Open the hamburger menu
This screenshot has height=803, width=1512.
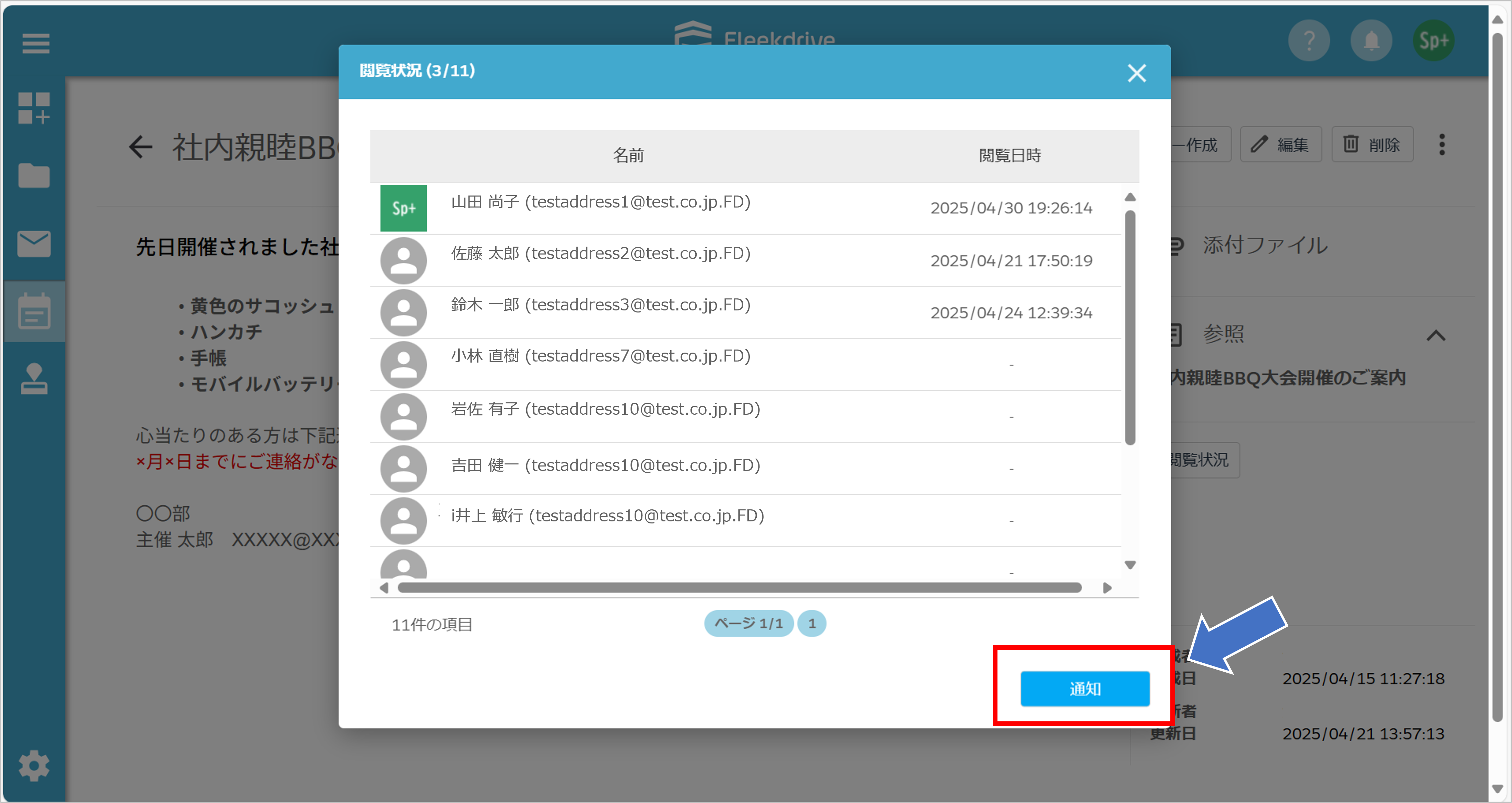[35, 44]
